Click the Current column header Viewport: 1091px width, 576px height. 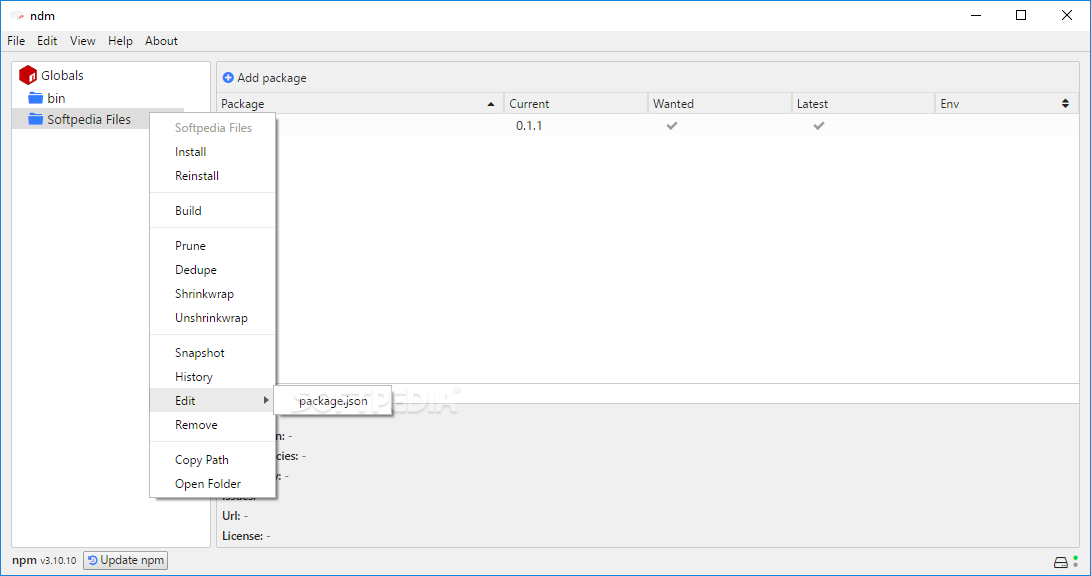(x=575, y=104)
